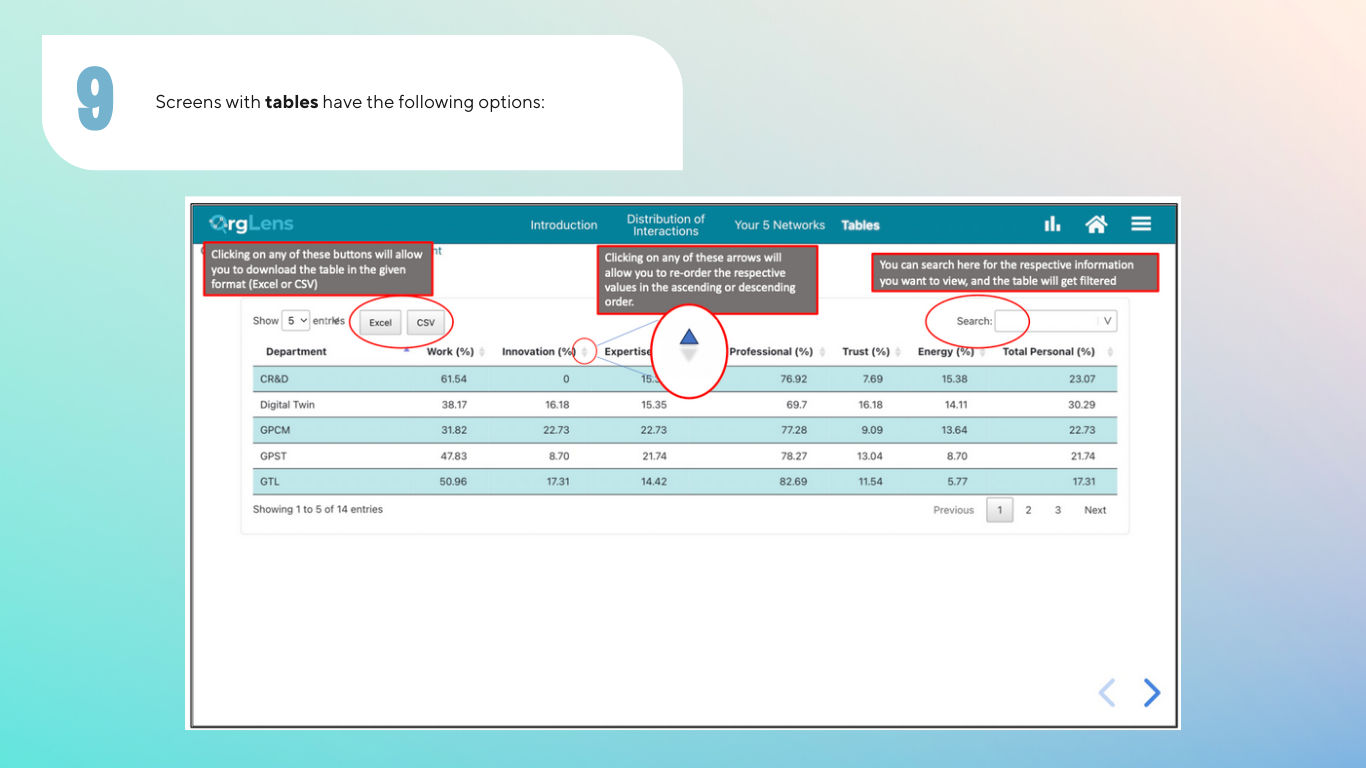Open the Show entries count dropdown

[296, 321]
